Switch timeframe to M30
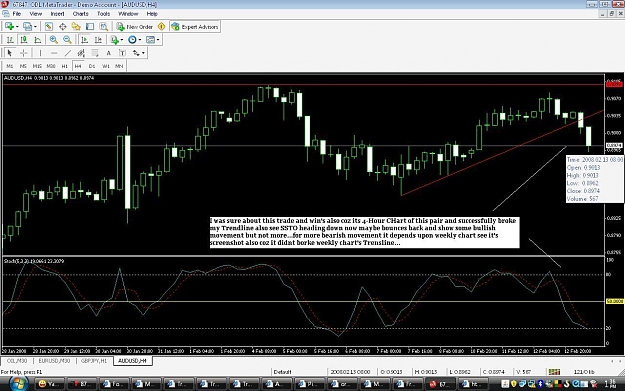 (51, 66)
